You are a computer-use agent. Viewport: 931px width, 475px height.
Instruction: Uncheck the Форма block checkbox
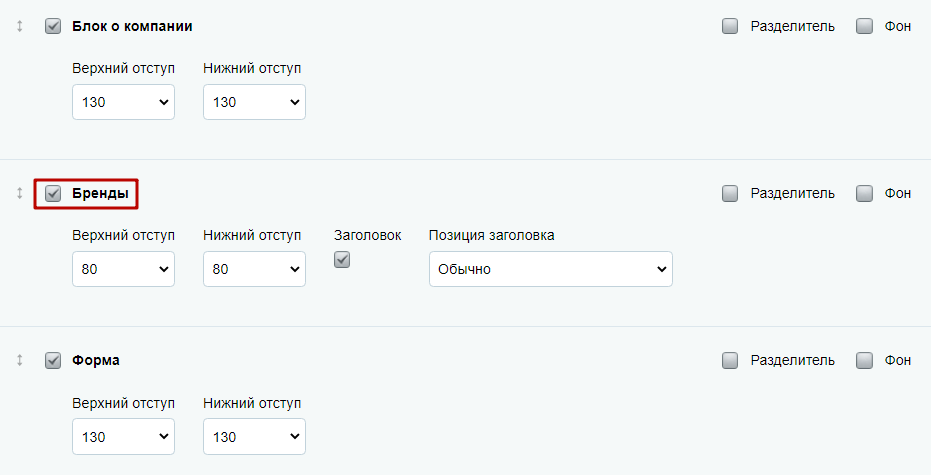click(53, 360)
